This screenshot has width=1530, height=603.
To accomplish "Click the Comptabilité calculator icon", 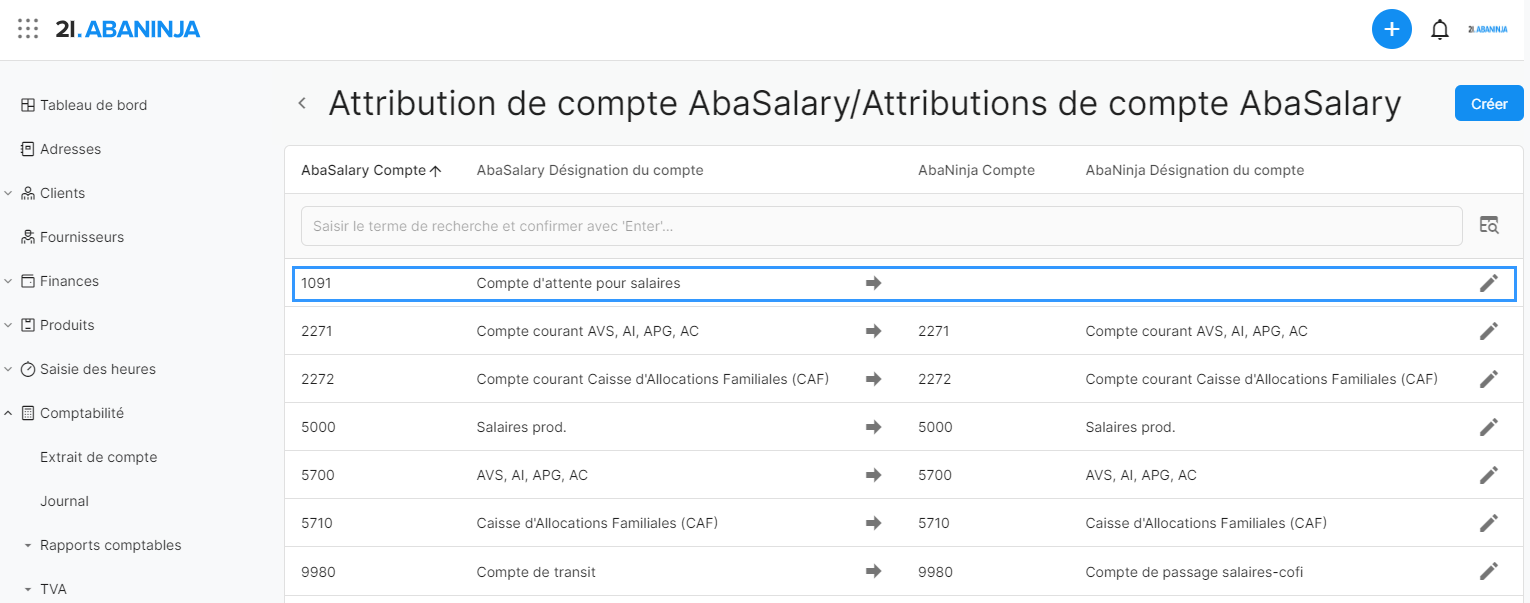I will [x=28, y=413].
